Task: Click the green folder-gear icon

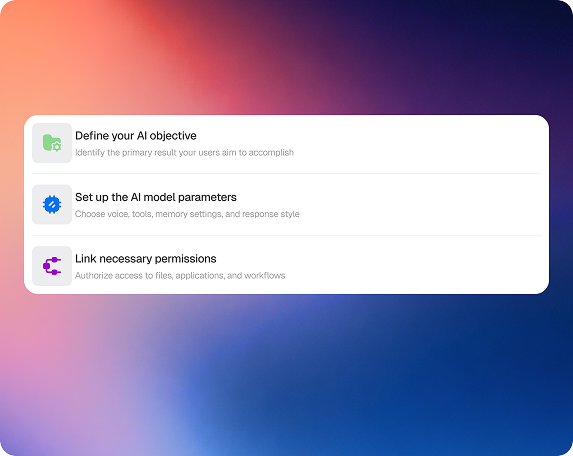Action: 52,143
